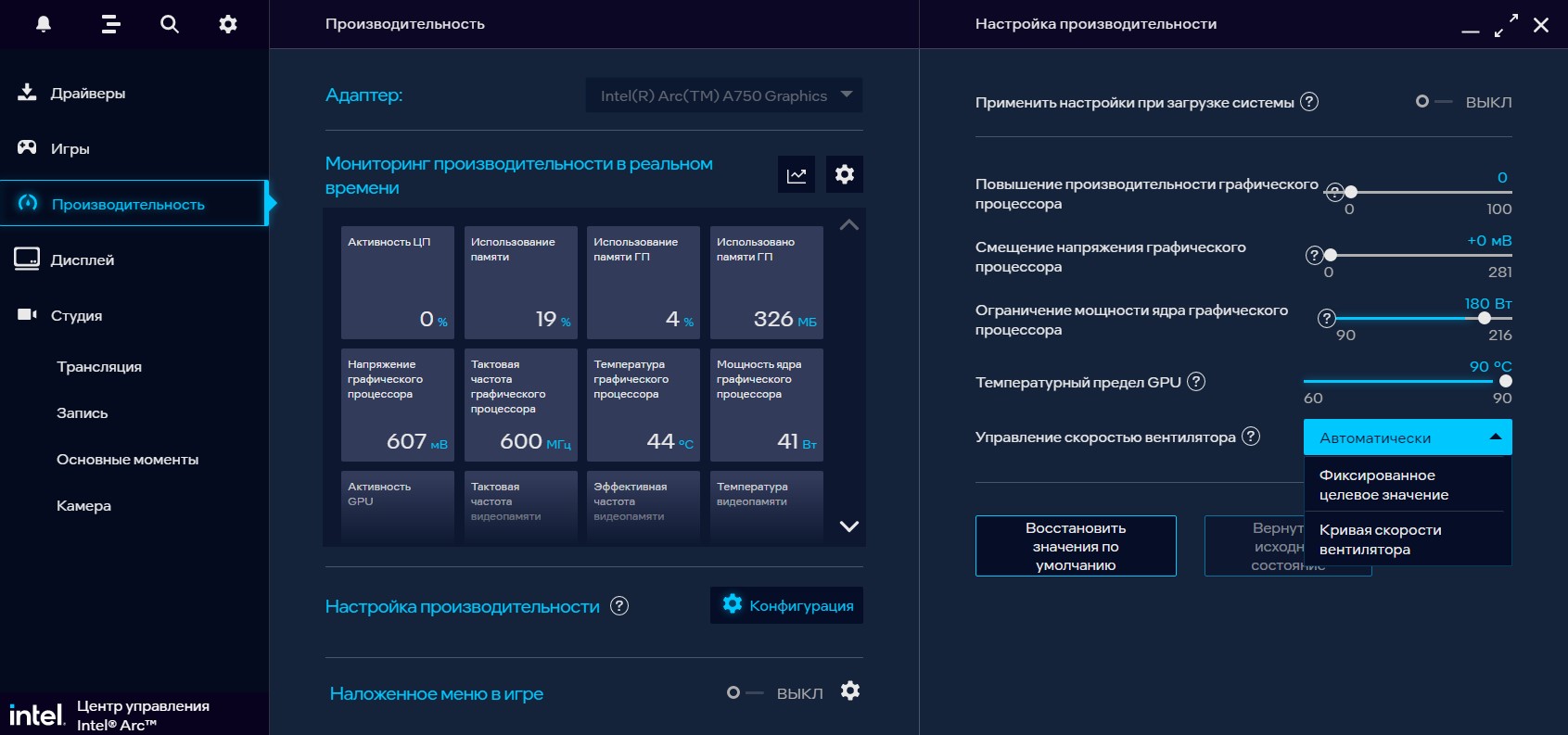Screen dimensions: 1568x735
Task: Minimize the Intel Arc Control window
Action: click(1471, 32)
